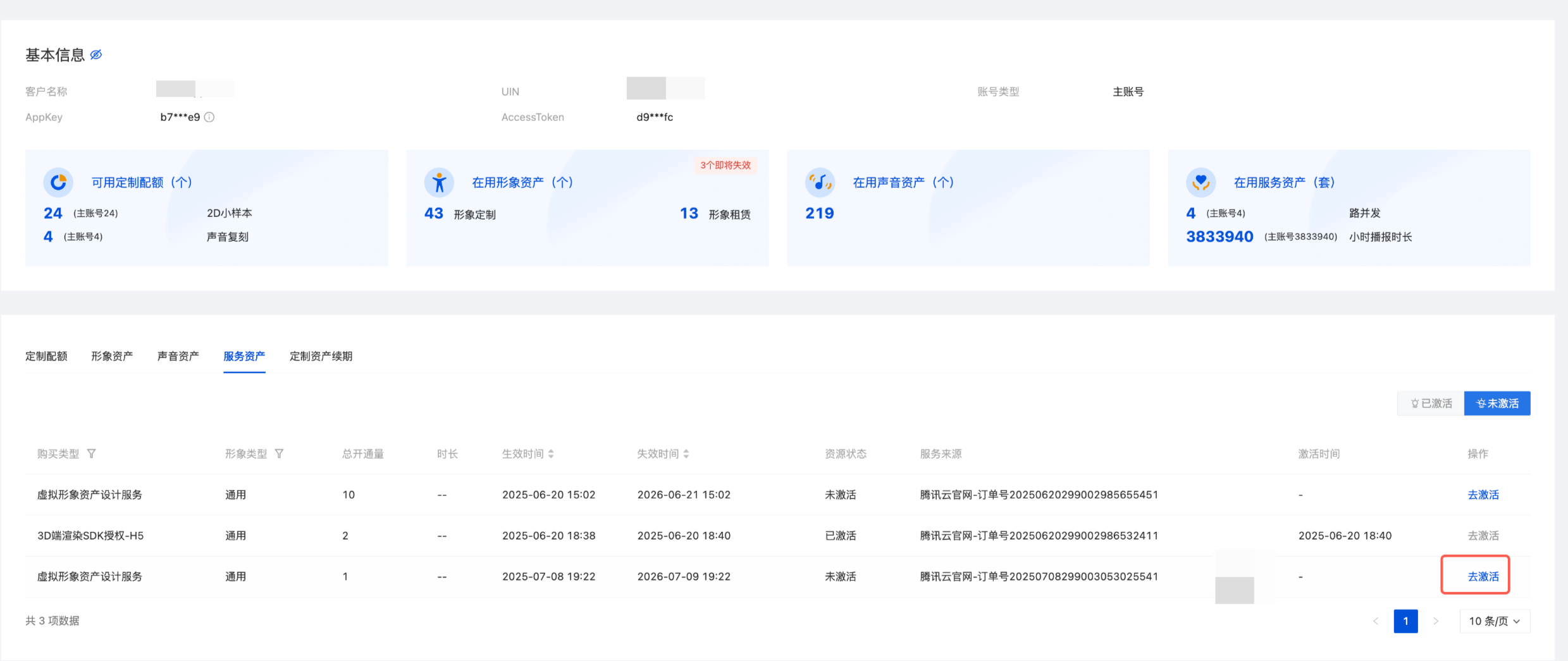Image resolution: width=1568 pixels, height=661 pixels.
Task: Click the avatar assets person icon
Action: point(439,183)
